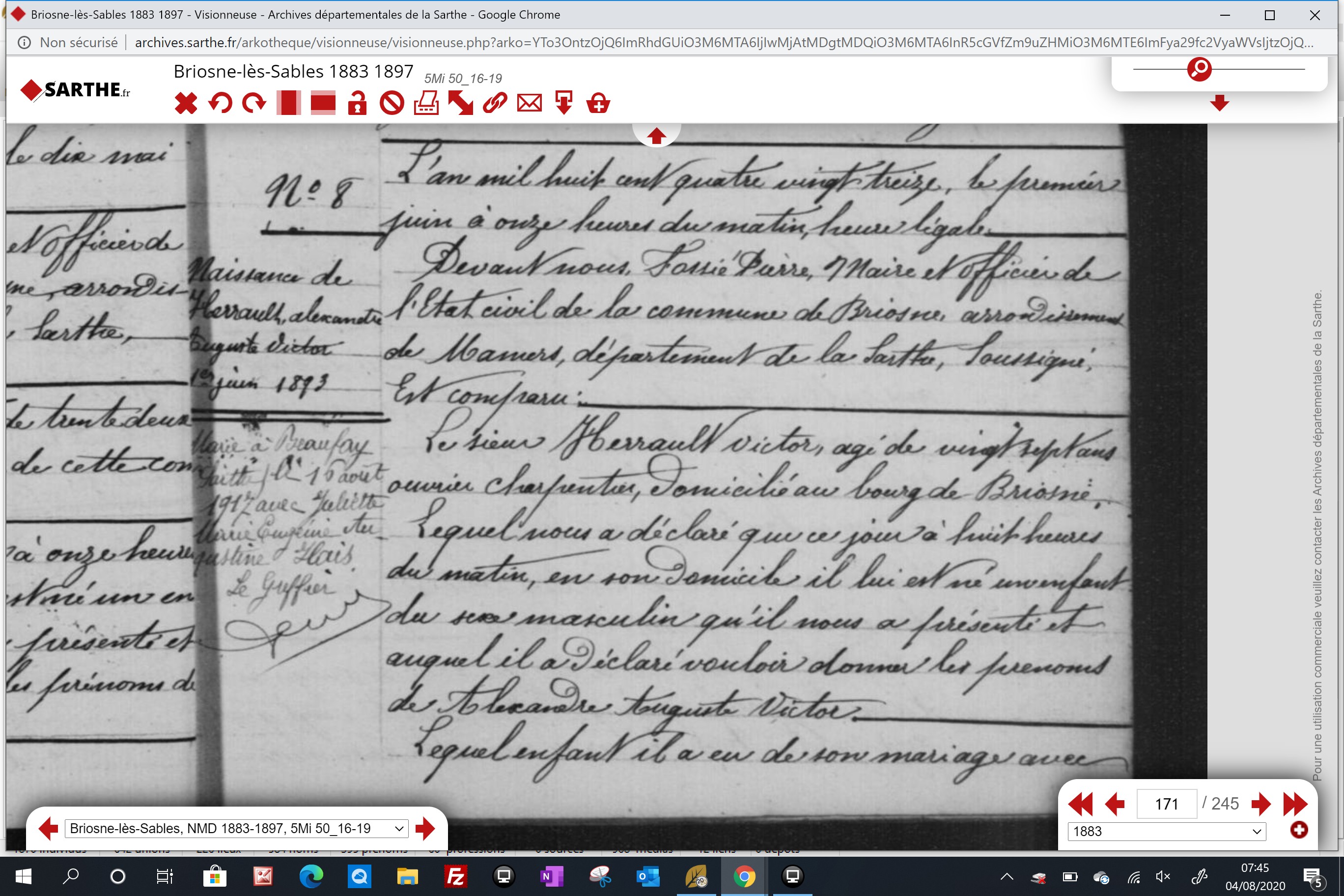Fit image to width icon

323,104
